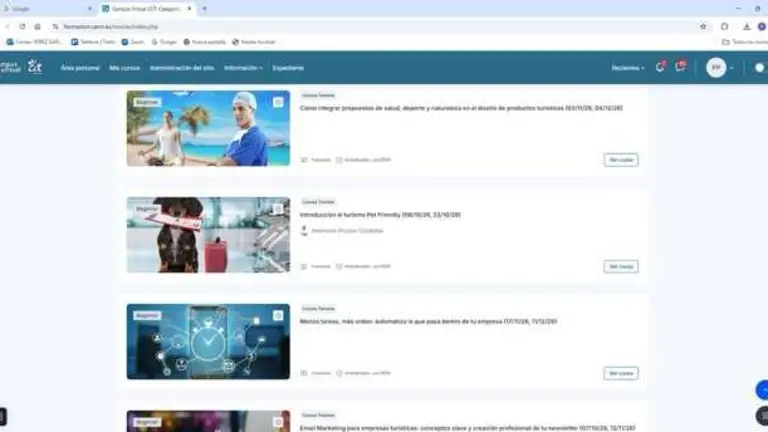Screen dimensions: 768x432
Task: Click the teacher avatar icon in Pet Friendly card
Action: [304, 231]
